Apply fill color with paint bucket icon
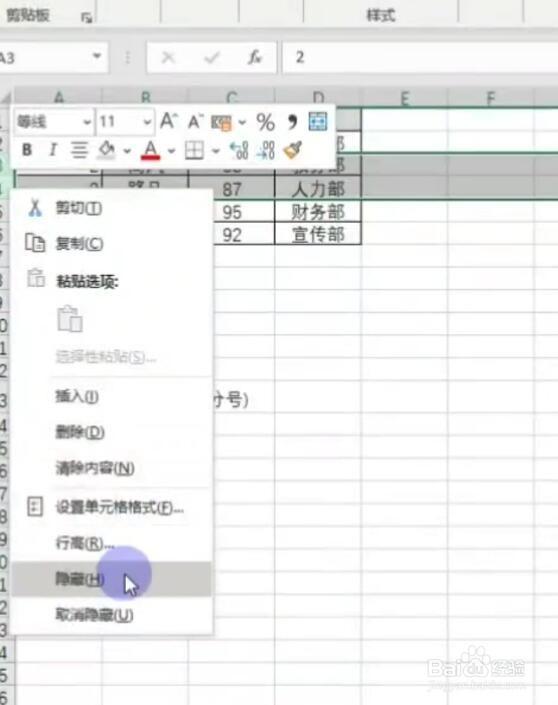The height and width of the screenshot is (705, 558). pyautogui.click(x=107, y=150)
